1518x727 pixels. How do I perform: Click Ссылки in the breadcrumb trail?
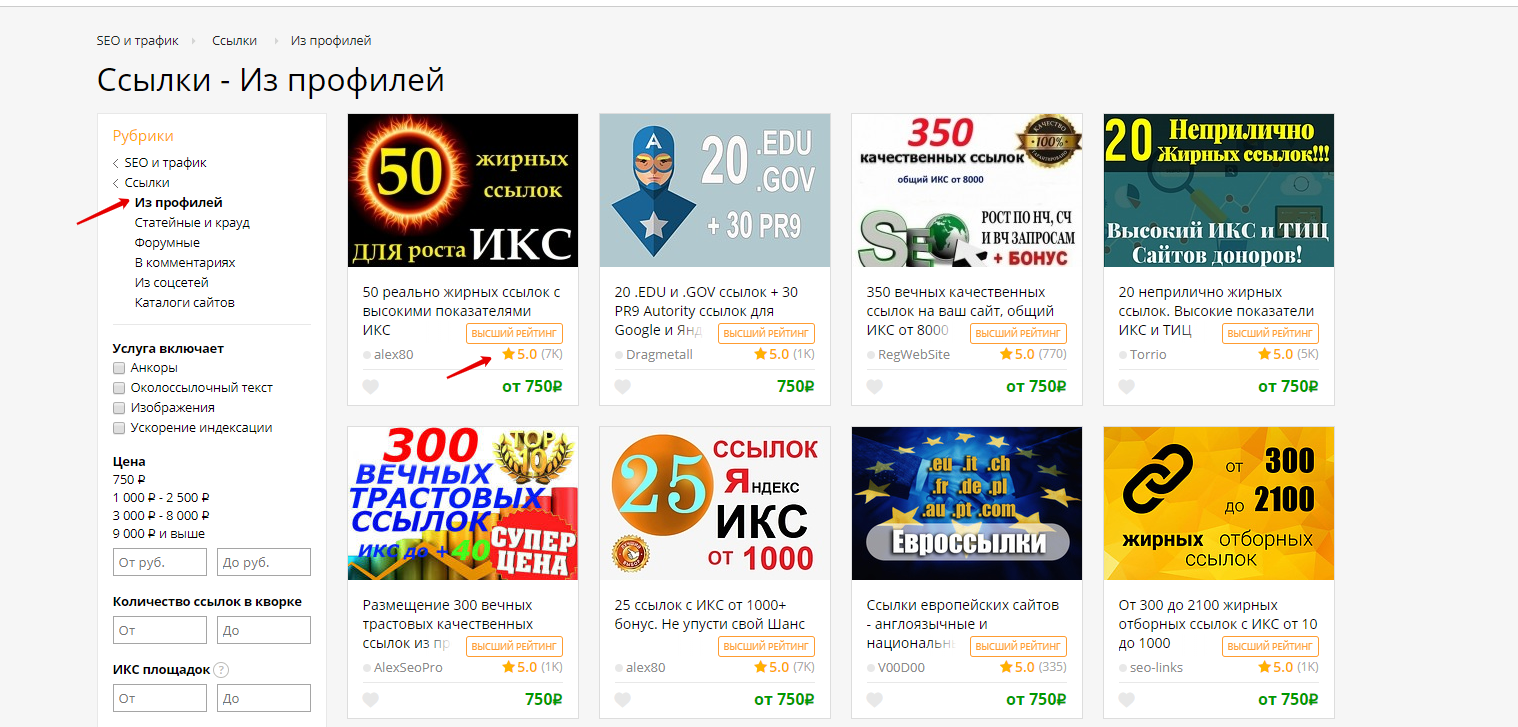pos(234,41)
